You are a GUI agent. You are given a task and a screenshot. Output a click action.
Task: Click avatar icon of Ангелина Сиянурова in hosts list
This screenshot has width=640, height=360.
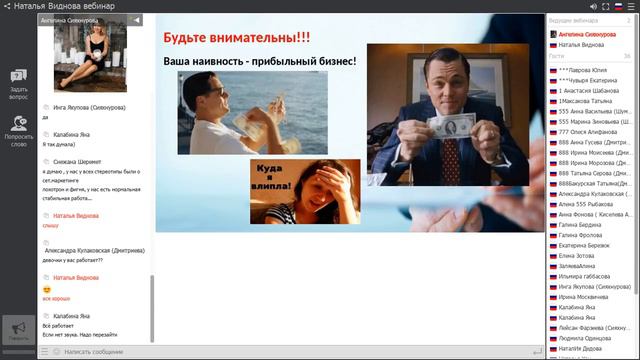pyautogui.click(x=553, y=34)
